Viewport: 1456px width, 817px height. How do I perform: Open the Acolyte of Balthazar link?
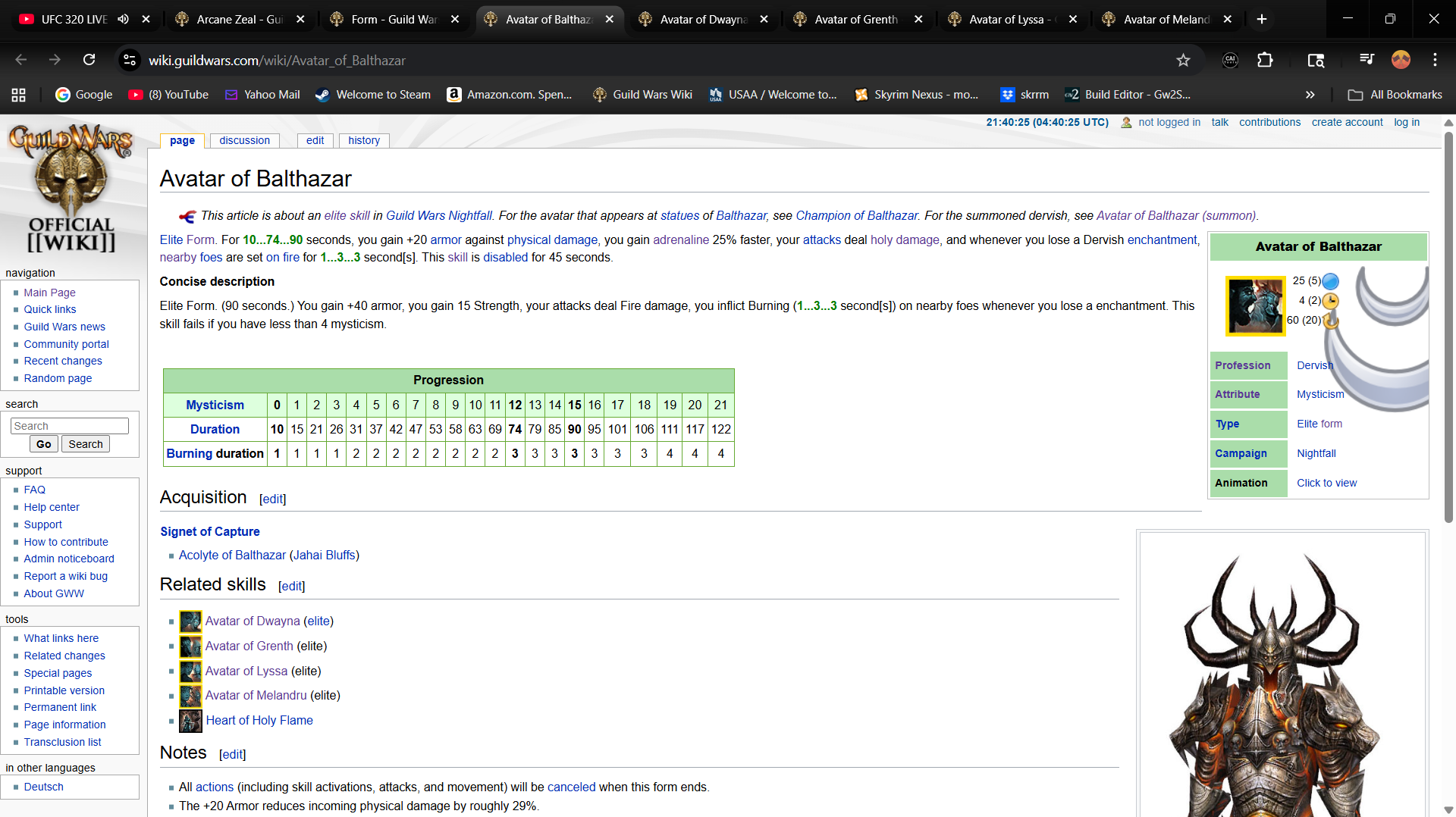coord(232,555)
